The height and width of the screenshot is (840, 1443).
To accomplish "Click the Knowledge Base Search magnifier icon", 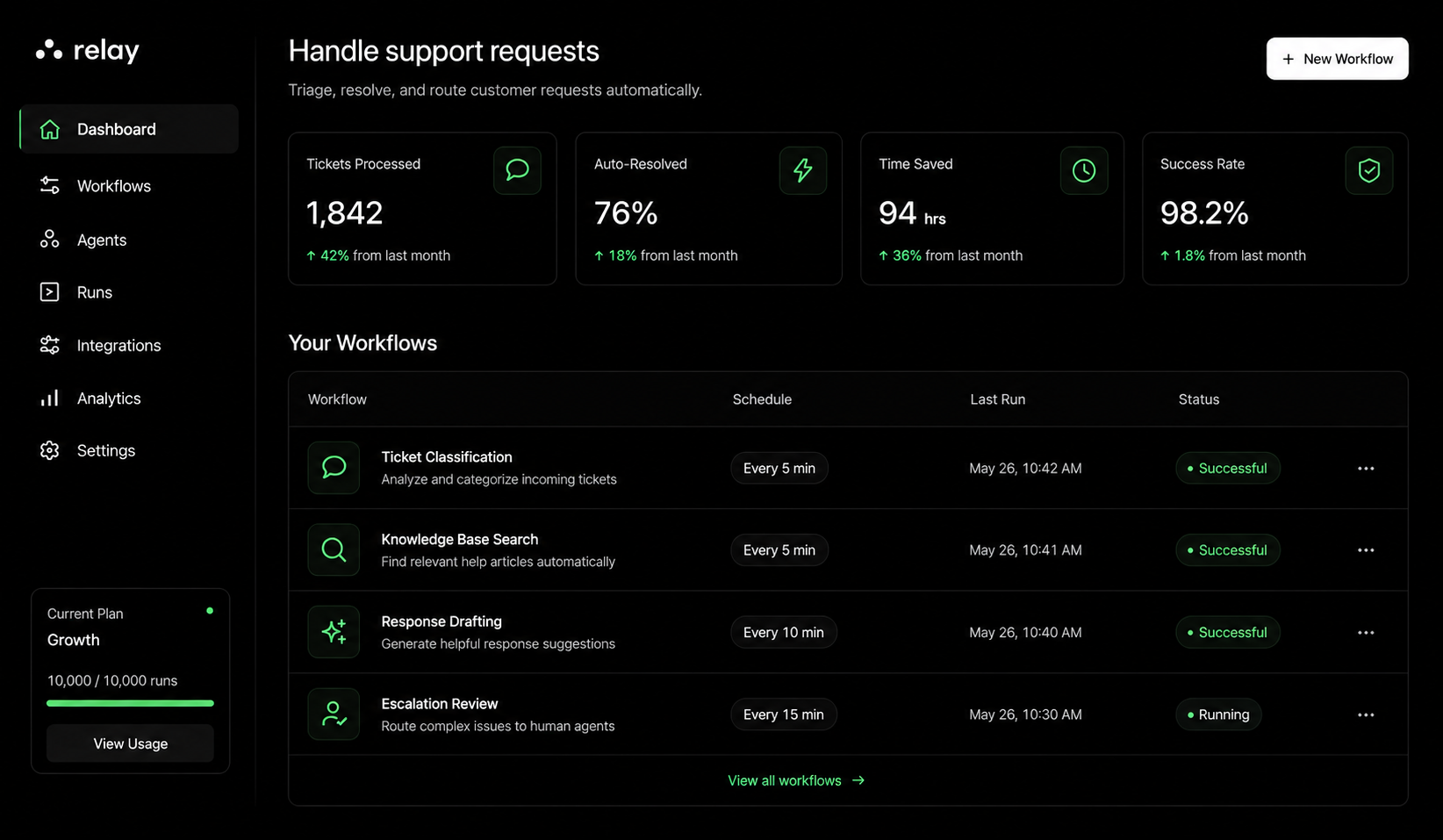I will coord(334,549).
